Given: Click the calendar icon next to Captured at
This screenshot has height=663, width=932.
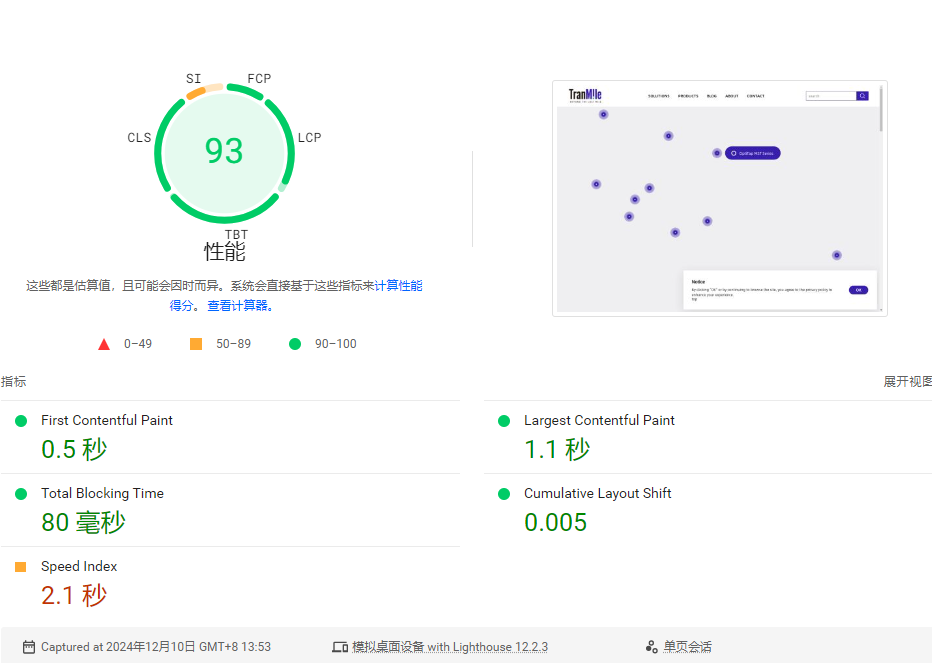Looking at the screenshot, I should click(29, 647).
